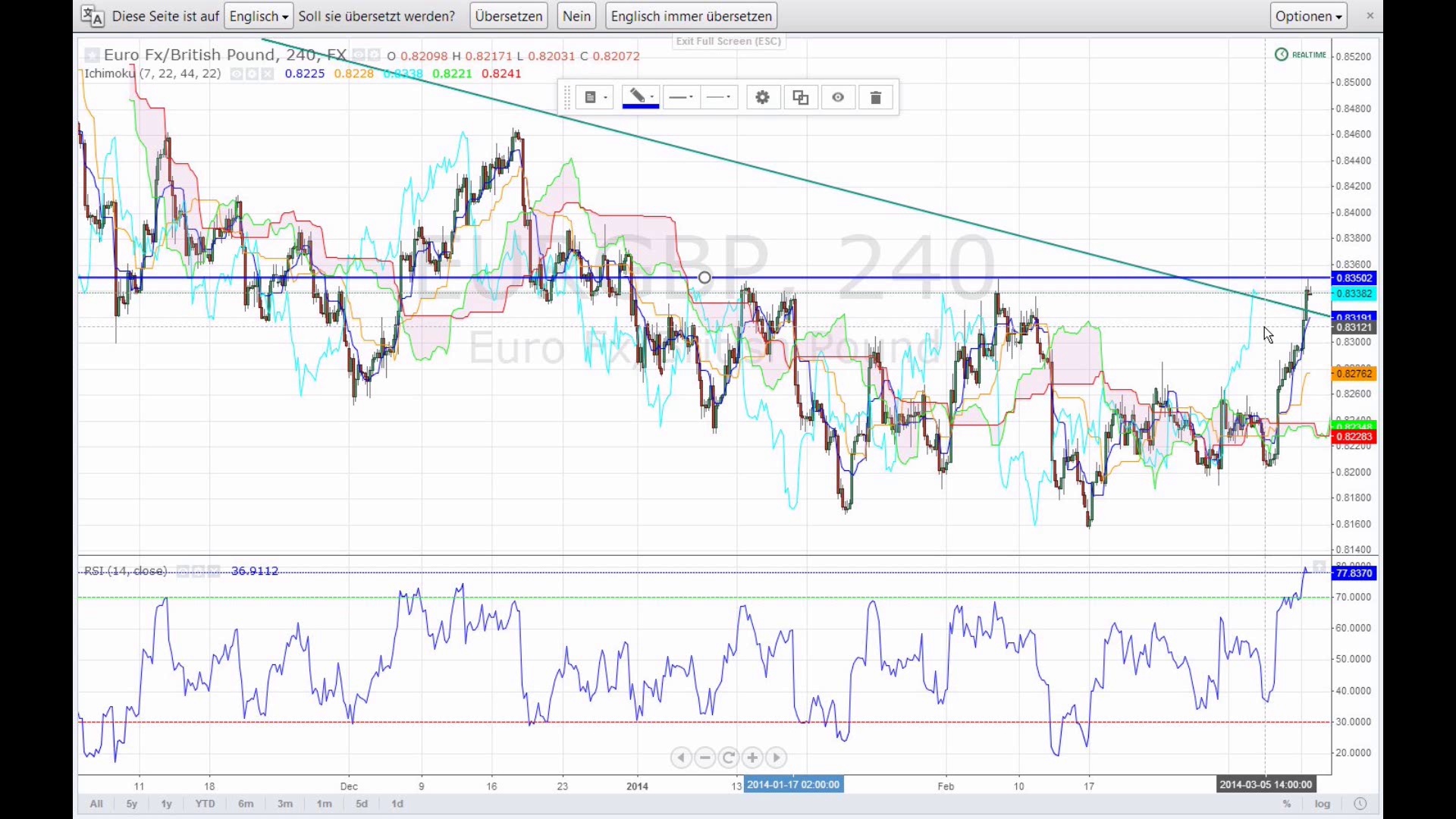
Task: Select the 6m time range
Action: pyautogui.click(x=246, y=804)
